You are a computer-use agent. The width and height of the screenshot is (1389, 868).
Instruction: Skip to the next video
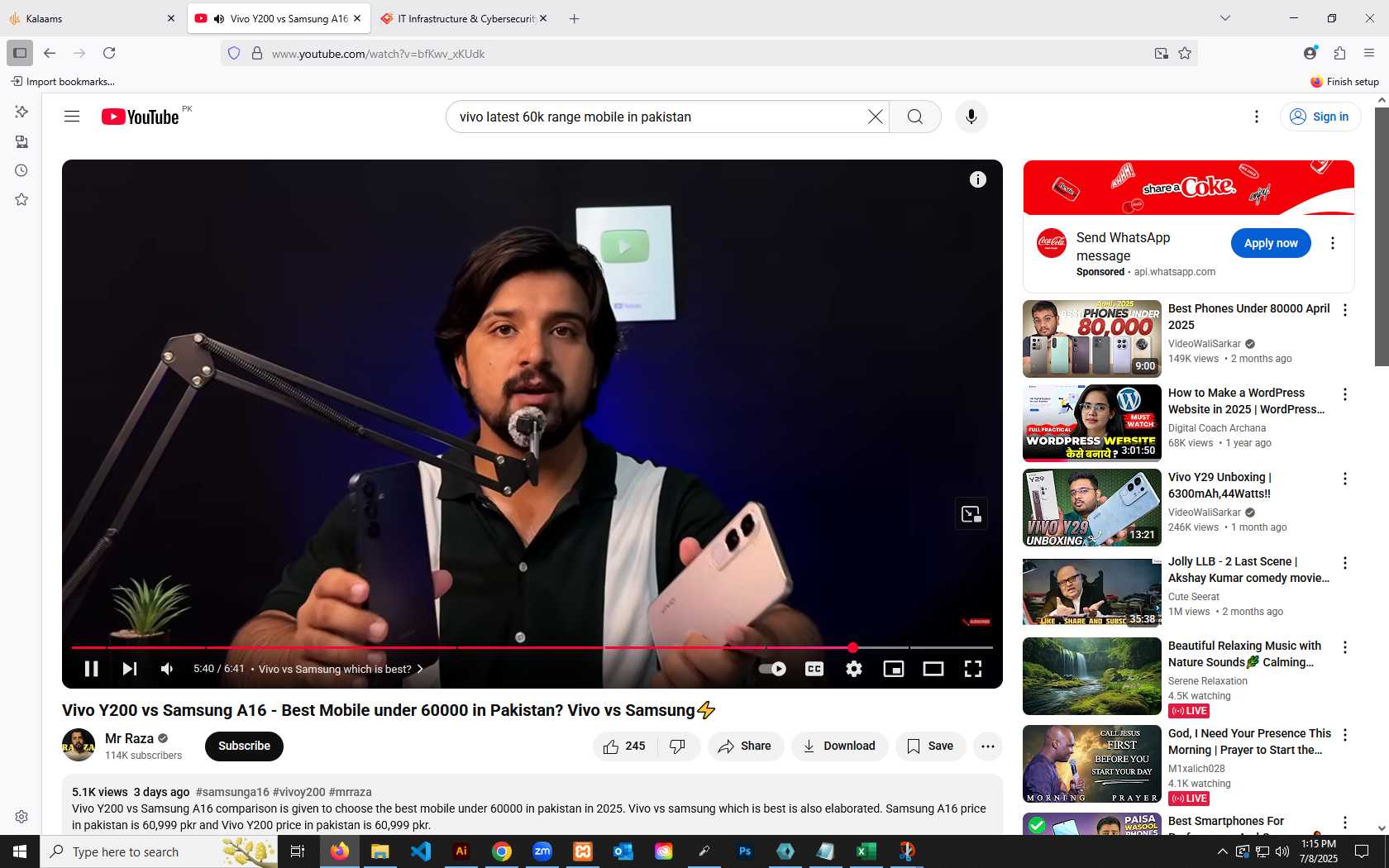point(130,669)
